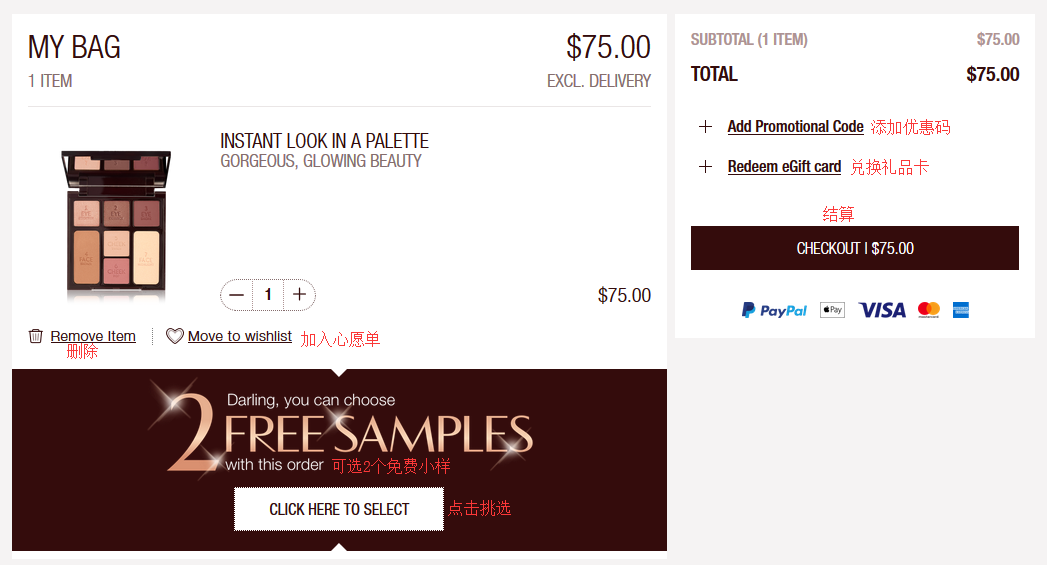Expand eGift card with plus icon

tap(706, 167)
